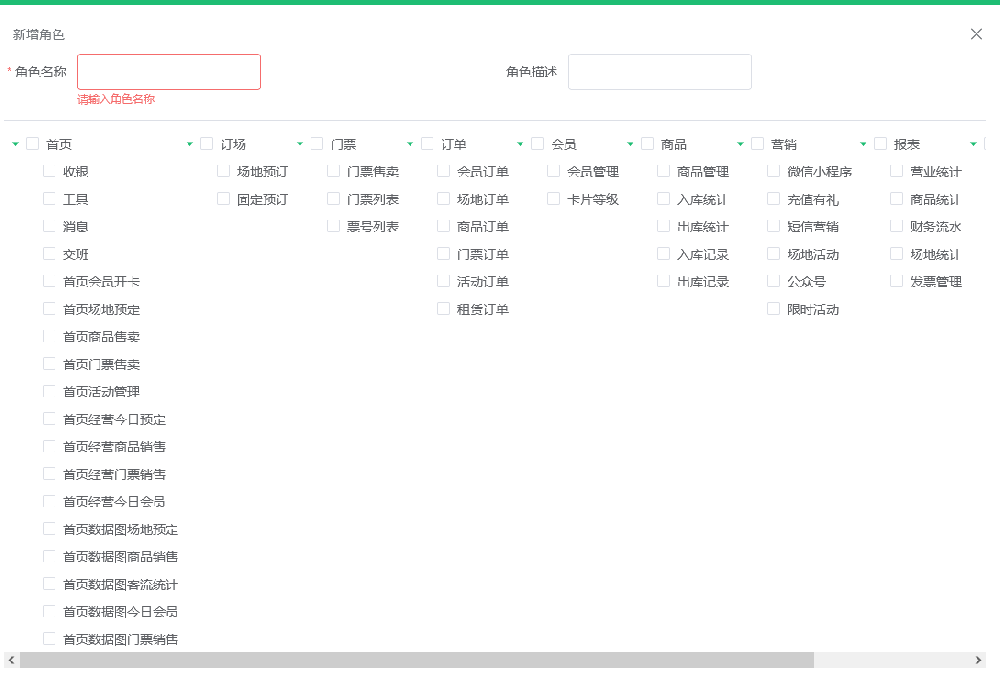Click the 限时活动 tree item label
Viewport: 1000px width, 673px height.
point(812,309)
